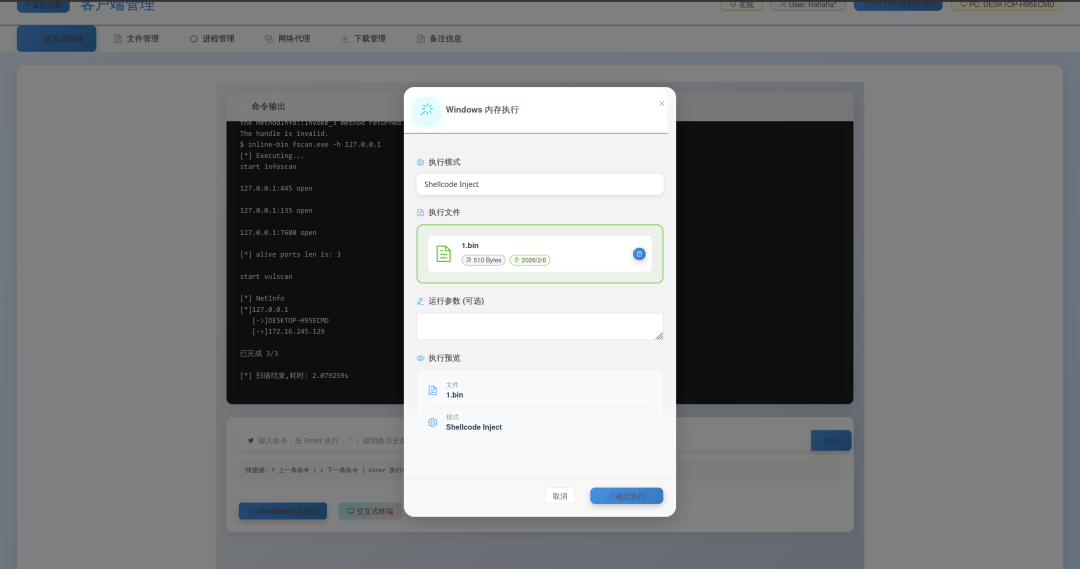
Task: Click terminal line '127.0.0.1:7680 open'
Action: 278,233
